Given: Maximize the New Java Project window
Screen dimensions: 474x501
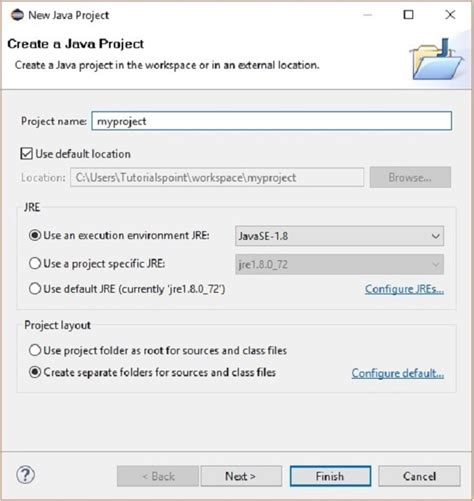Looking at the screenshot, I should [x=408, y=15].
